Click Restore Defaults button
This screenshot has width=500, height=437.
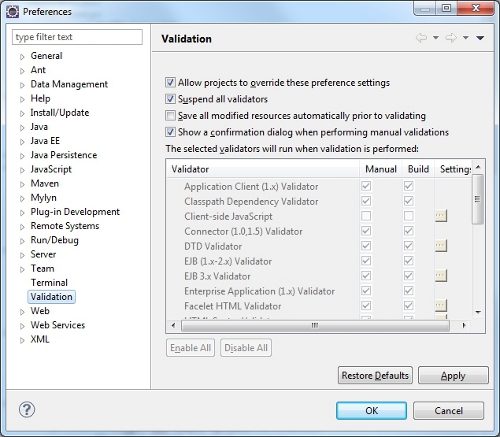(375, 375)
